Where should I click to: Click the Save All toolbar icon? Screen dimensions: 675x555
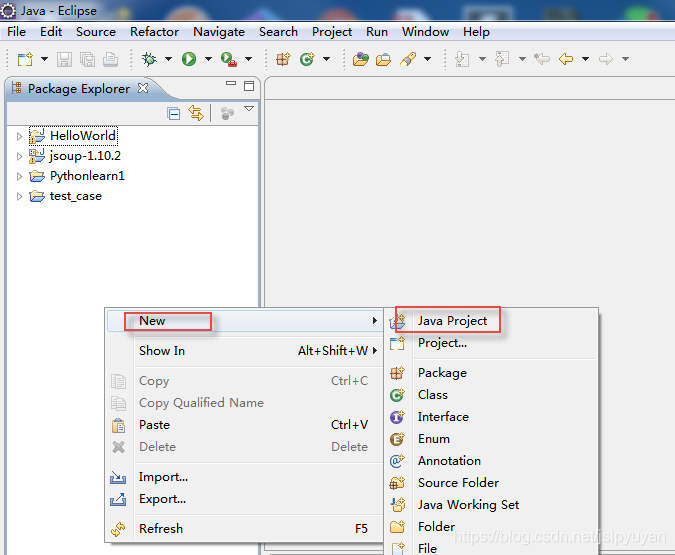(87, 59)
